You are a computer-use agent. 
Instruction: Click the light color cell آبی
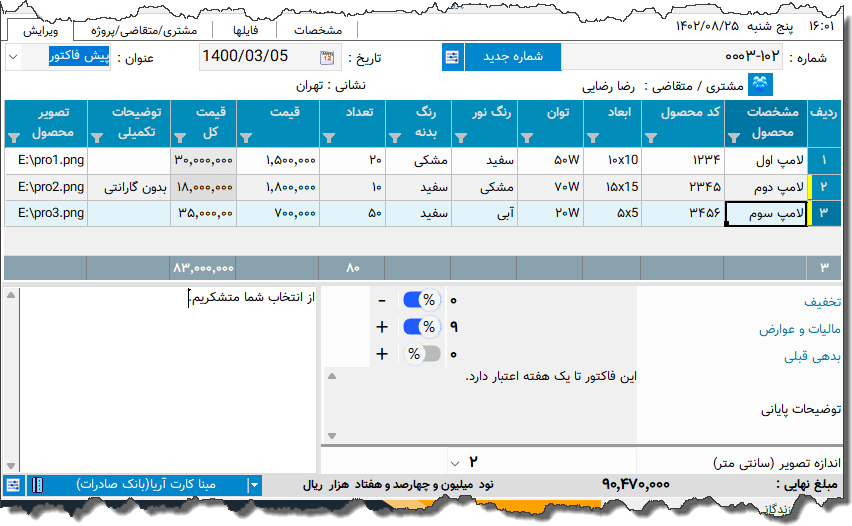click(484, 214)
